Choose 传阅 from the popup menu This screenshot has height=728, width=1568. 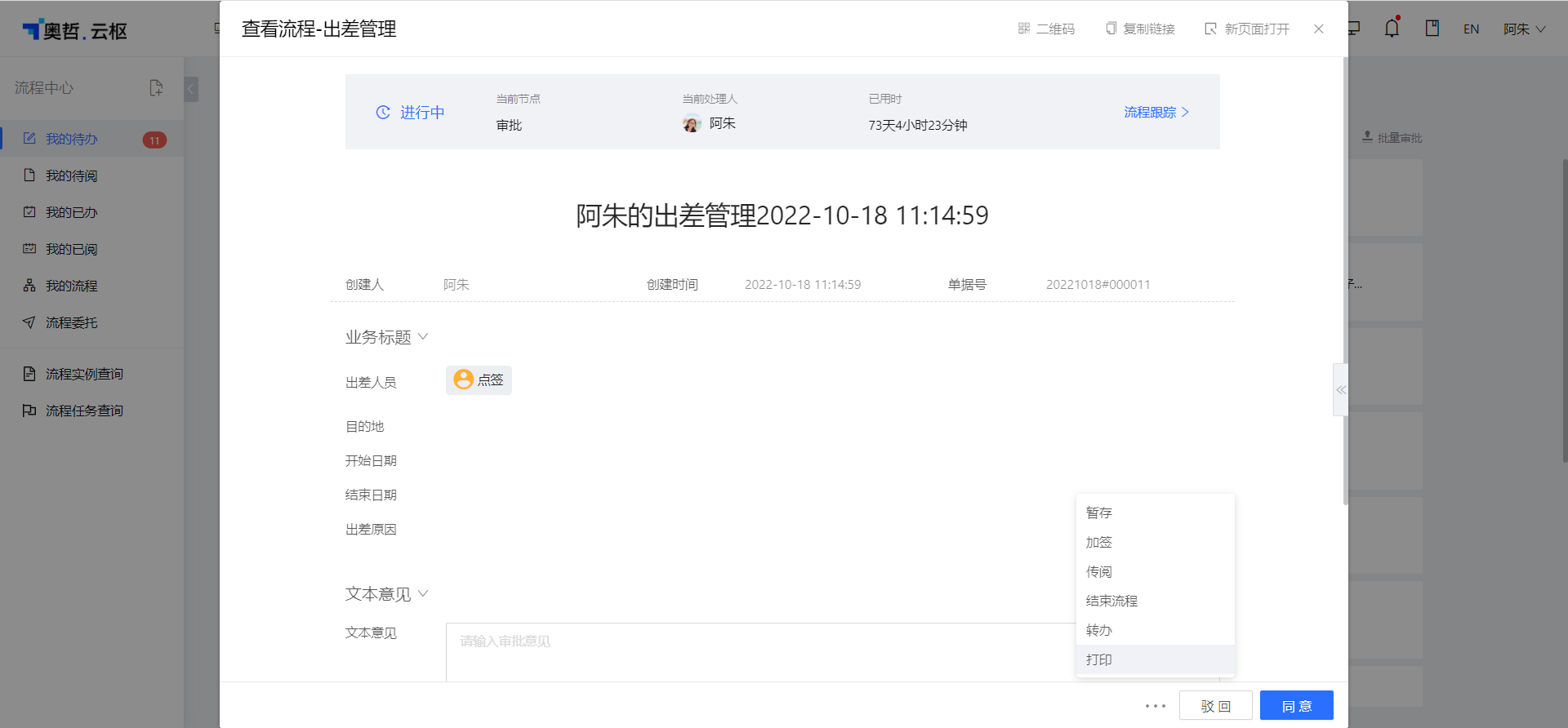click(x=1155, y=571)
